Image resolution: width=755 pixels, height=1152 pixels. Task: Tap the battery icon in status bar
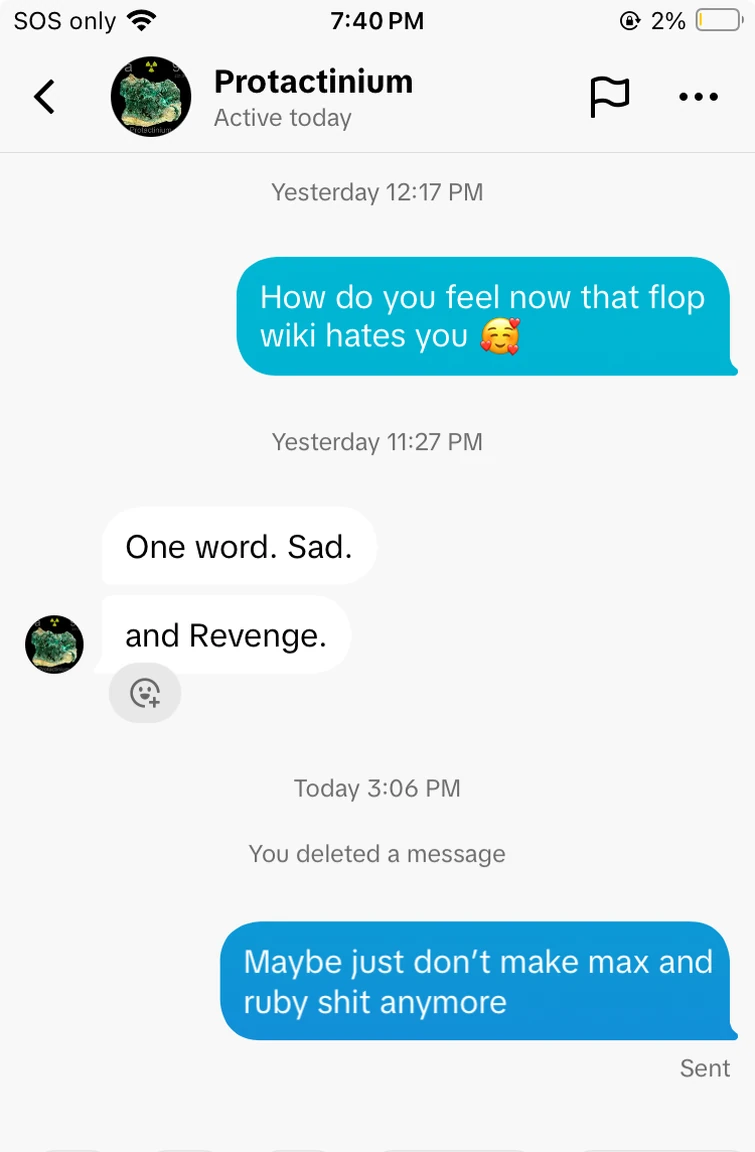pos(720,20)
